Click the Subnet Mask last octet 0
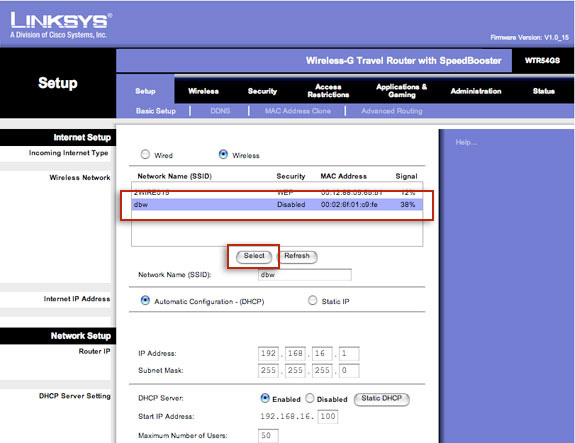This screenshot has height=443, width=575. (349, 370)
